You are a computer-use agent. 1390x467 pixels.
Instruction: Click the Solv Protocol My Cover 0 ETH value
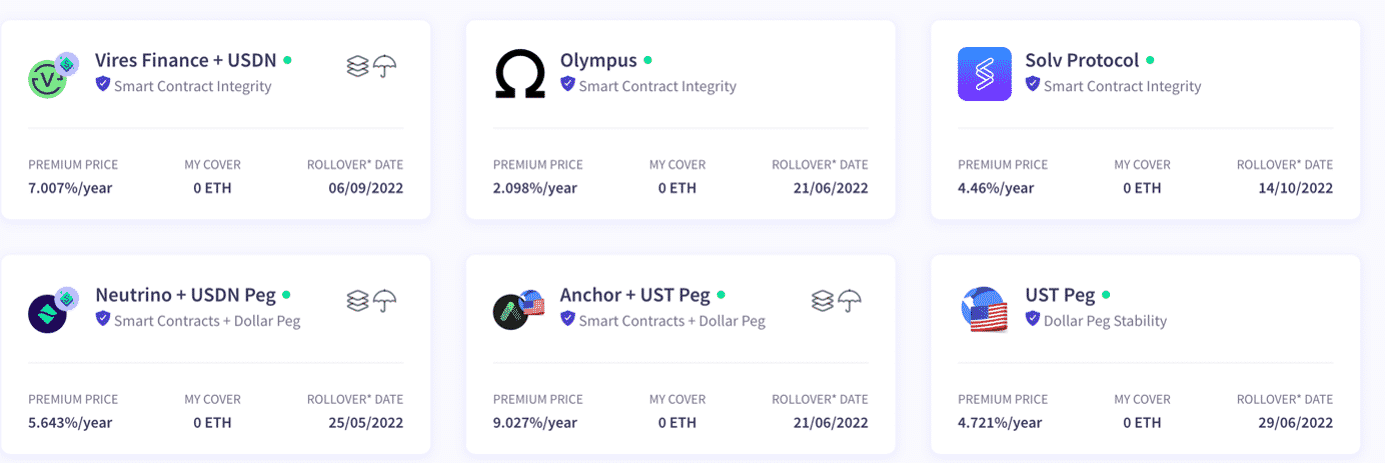coord(1142,188)
